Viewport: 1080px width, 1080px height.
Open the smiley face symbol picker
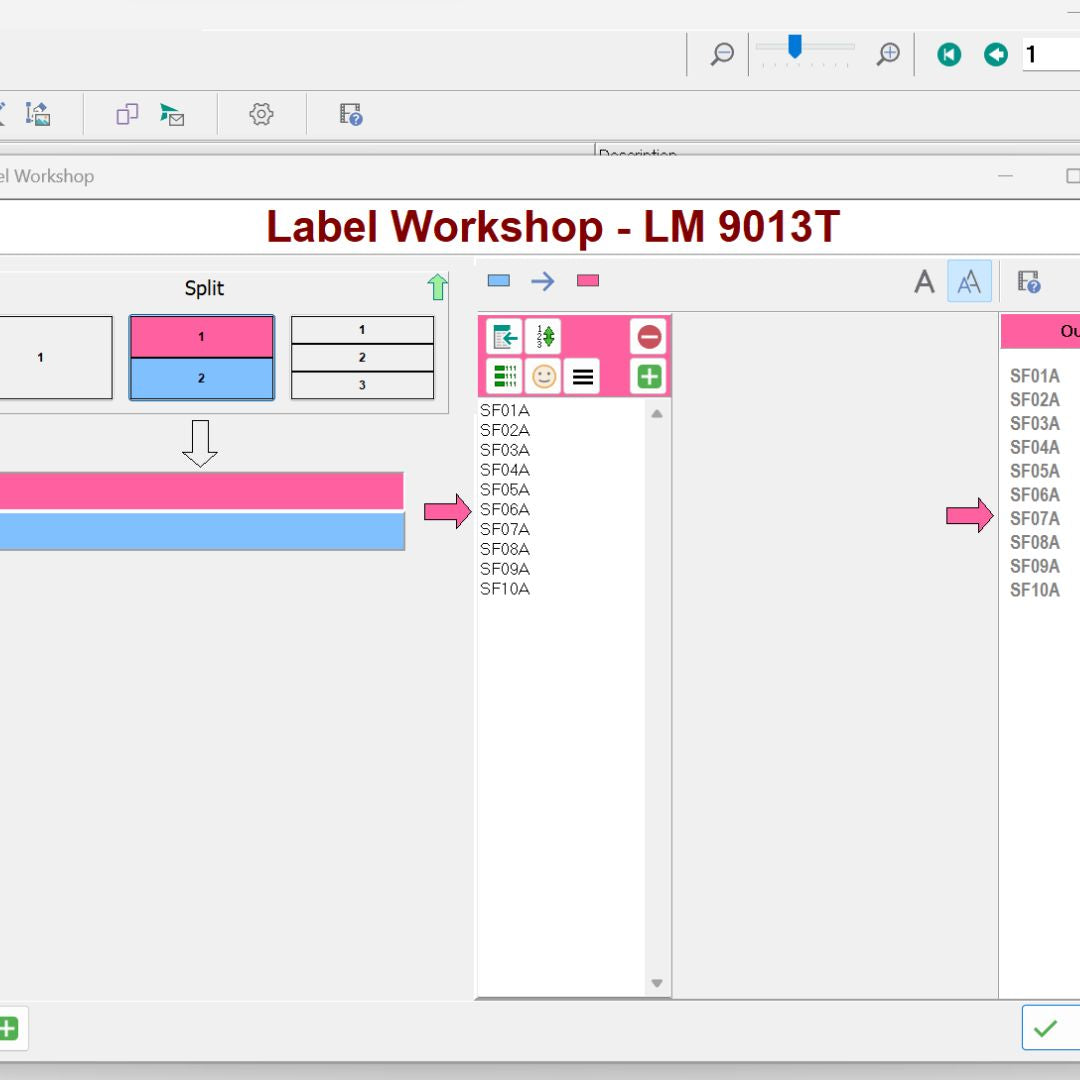[544, 377]
